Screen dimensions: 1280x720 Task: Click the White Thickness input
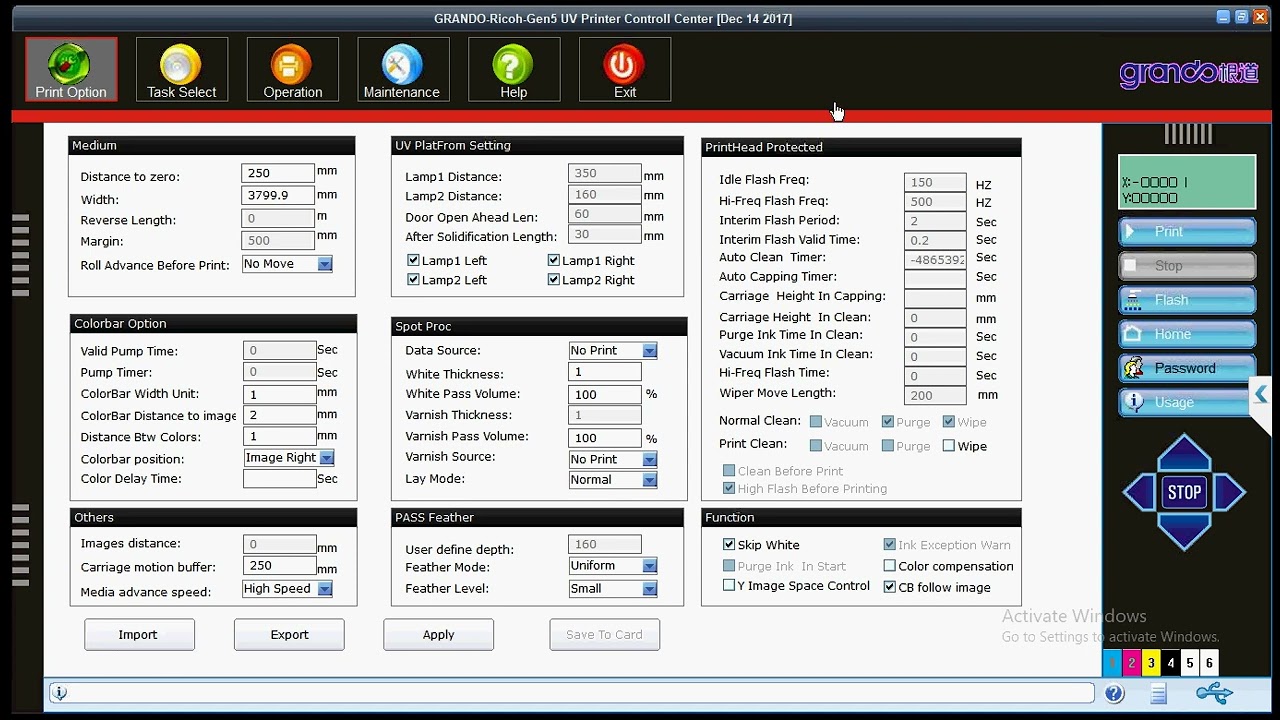(605, 372)
